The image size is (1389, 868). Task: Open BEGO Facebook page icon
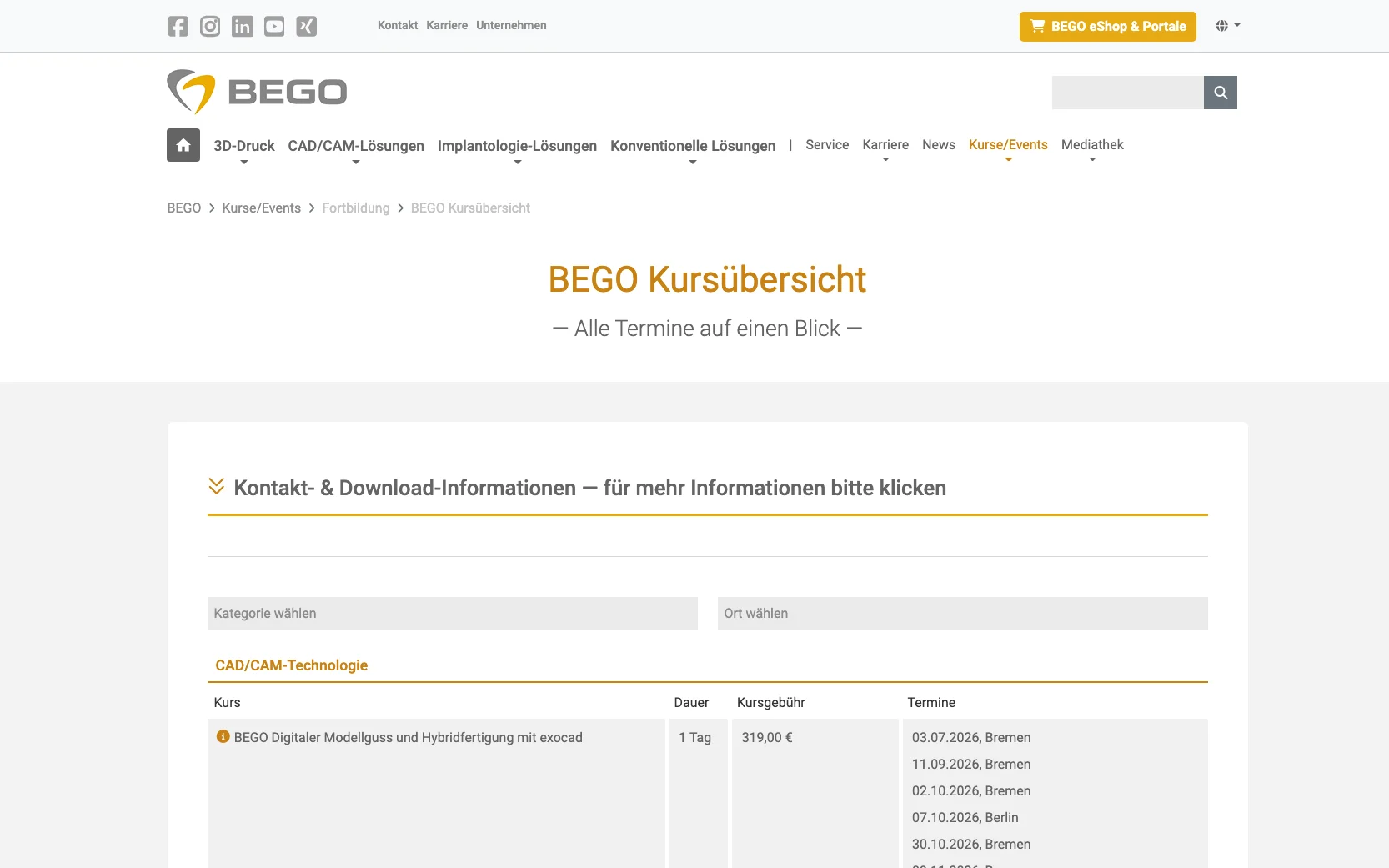(178, 26)
